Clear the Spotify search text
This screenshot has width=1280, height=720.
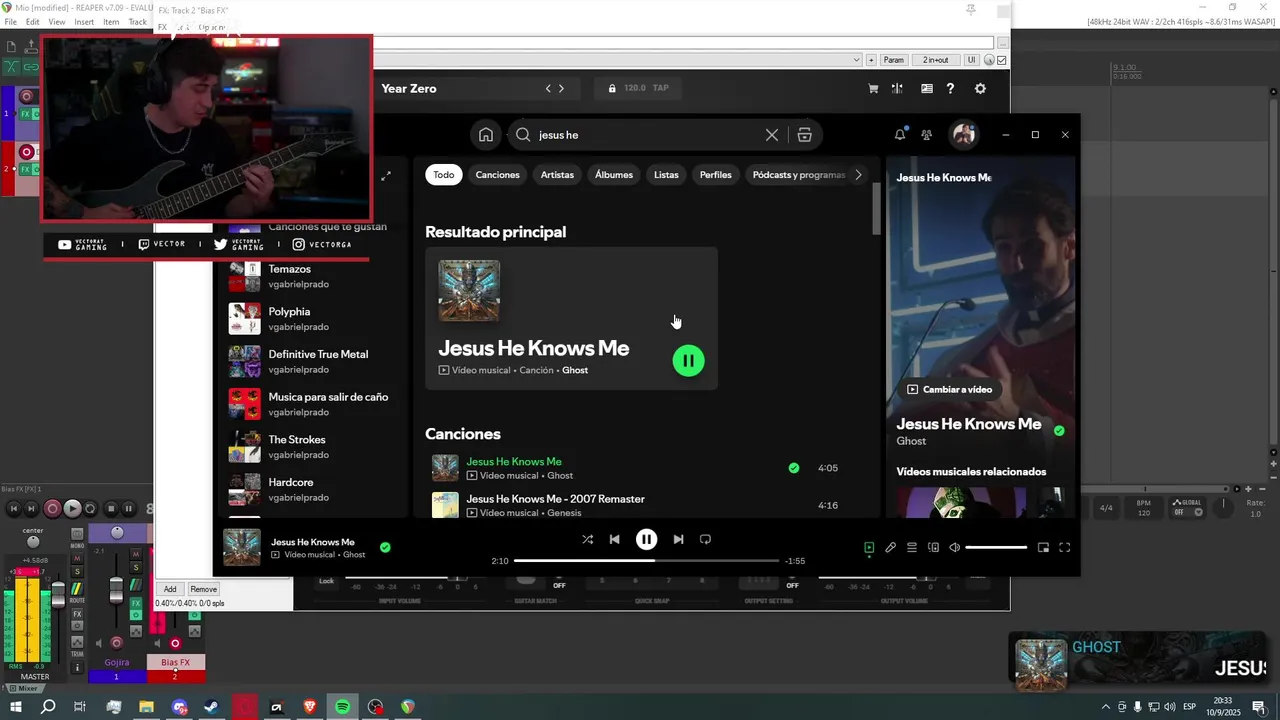pos(772,135)
